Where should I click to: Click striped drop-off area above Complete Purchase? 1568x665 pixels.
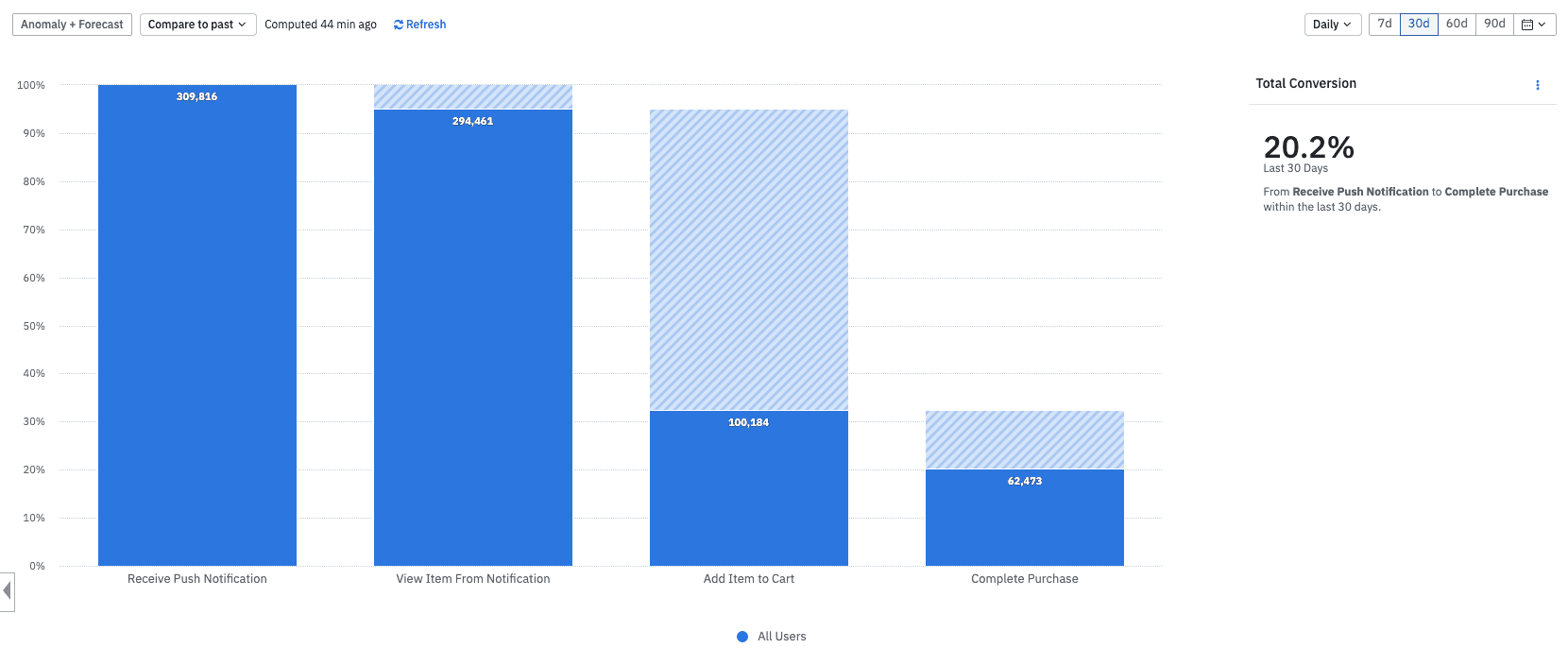1025,439
